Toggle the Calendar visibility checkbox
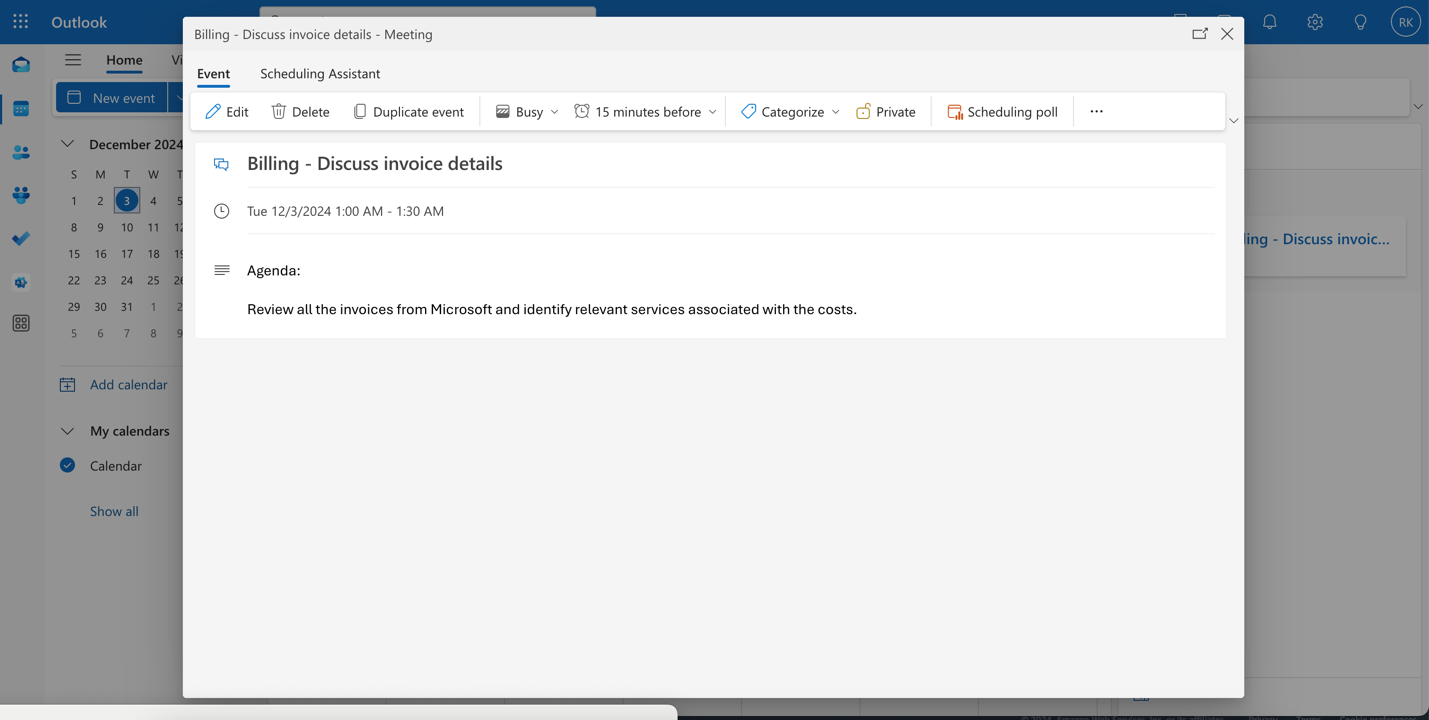 67,465
